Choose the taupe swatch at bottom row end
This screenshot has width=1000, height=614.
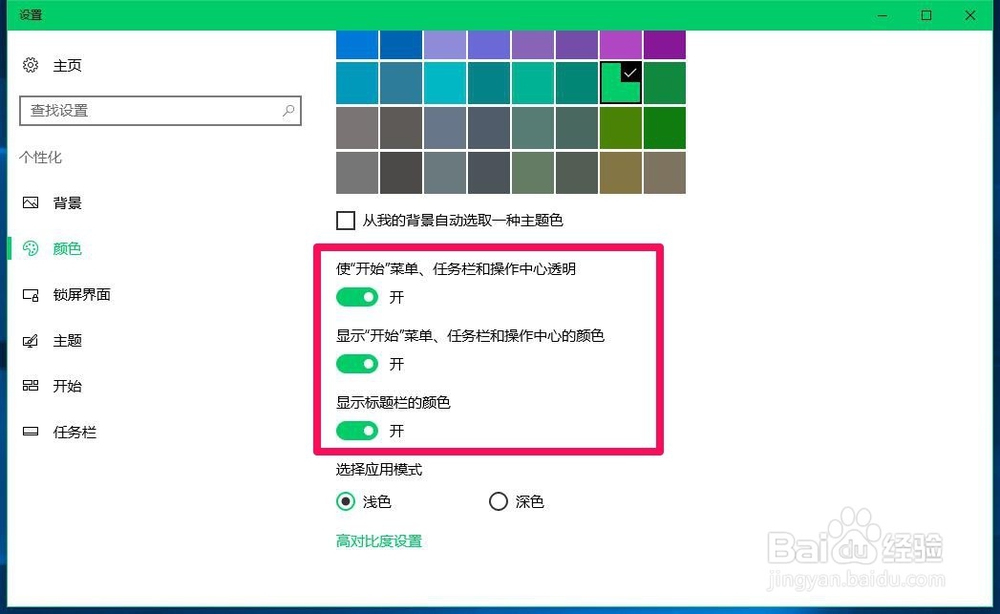point(665,172)
